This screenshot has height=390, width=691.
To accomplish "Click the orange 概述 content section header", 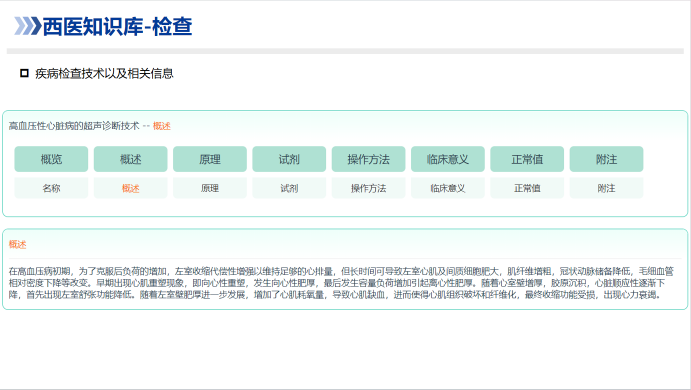I will [18, 244].
